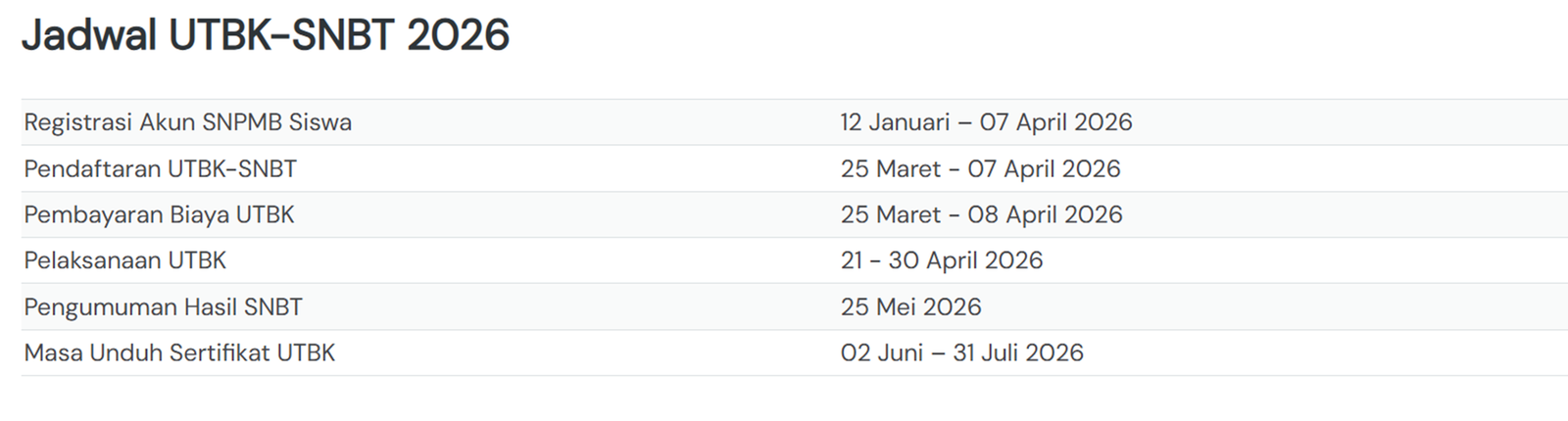This screenshot has width=1568, height=421.
Task: Click the 31 Juli 2026 end date
Action: point(1018,352)
